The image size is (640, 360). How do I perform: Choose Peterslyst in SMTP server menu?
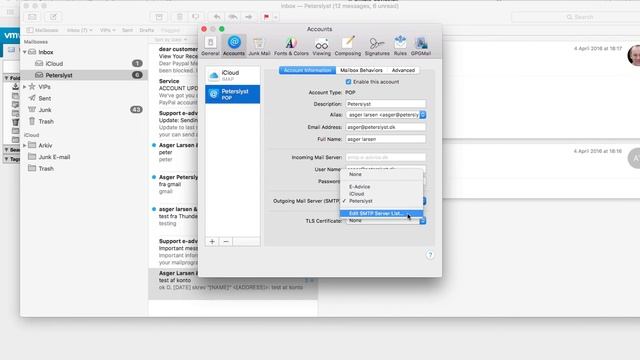click(x=381, y=201)
